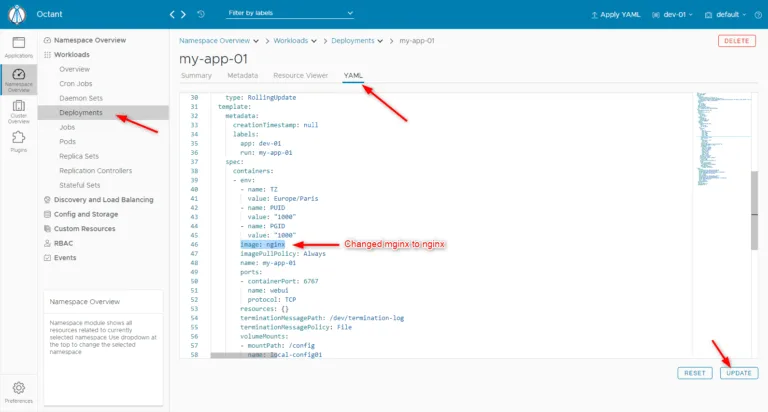Click the Octant logo icon
Screen dimensions: 768x412
pos(17,14)
